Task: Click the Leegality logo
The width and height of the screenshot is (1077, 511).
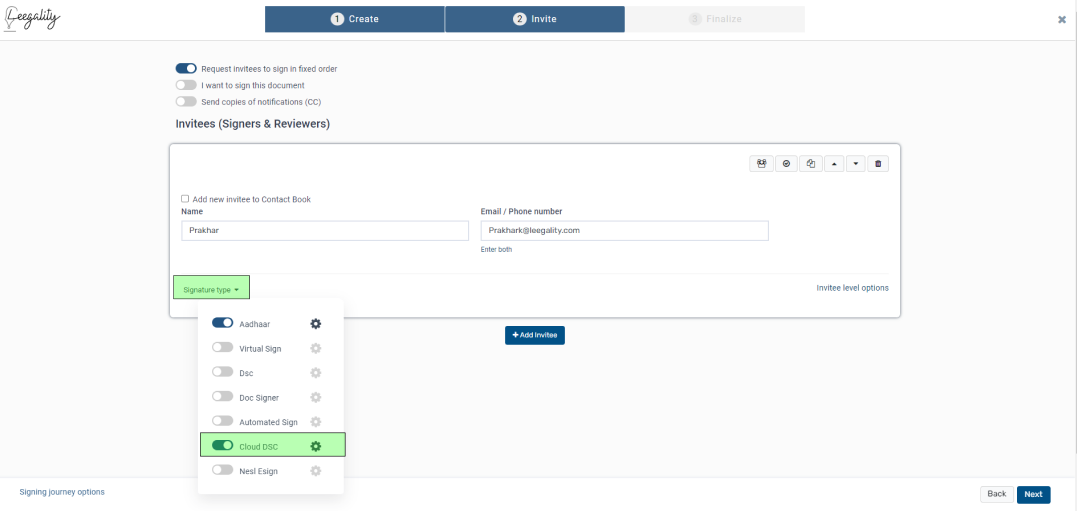Action: coord(33,19)
